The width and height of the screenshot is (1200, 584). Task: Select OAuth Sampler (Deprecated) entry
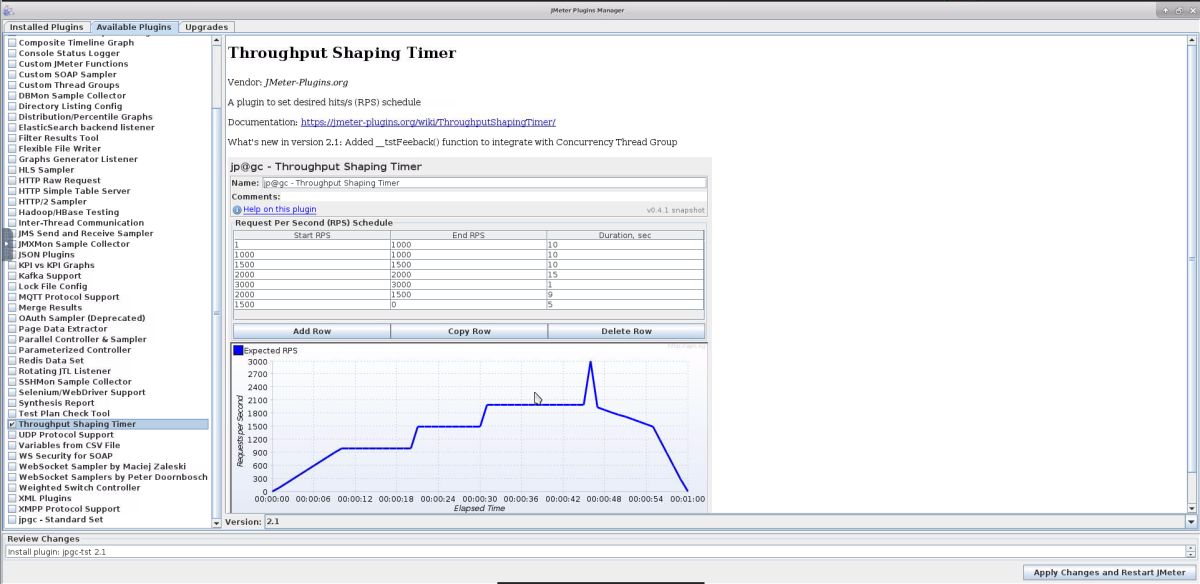[x=81, y=318]
